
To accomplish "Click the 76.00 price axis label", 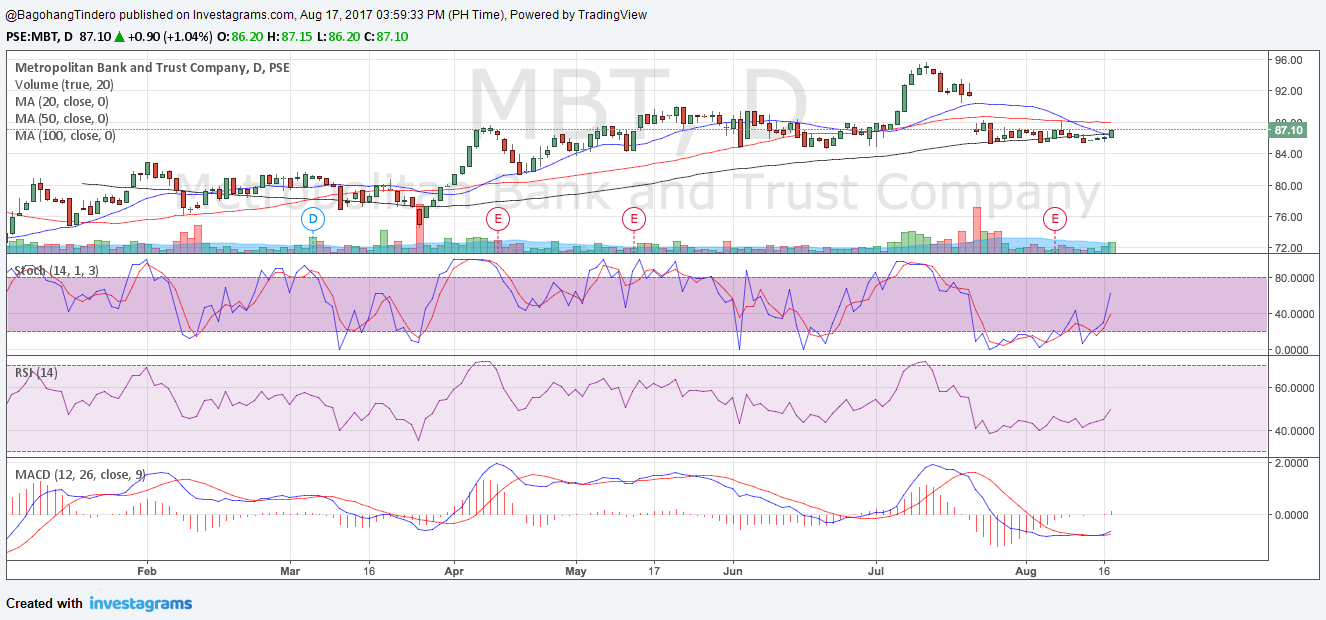I will click(x=1287, y=217).
